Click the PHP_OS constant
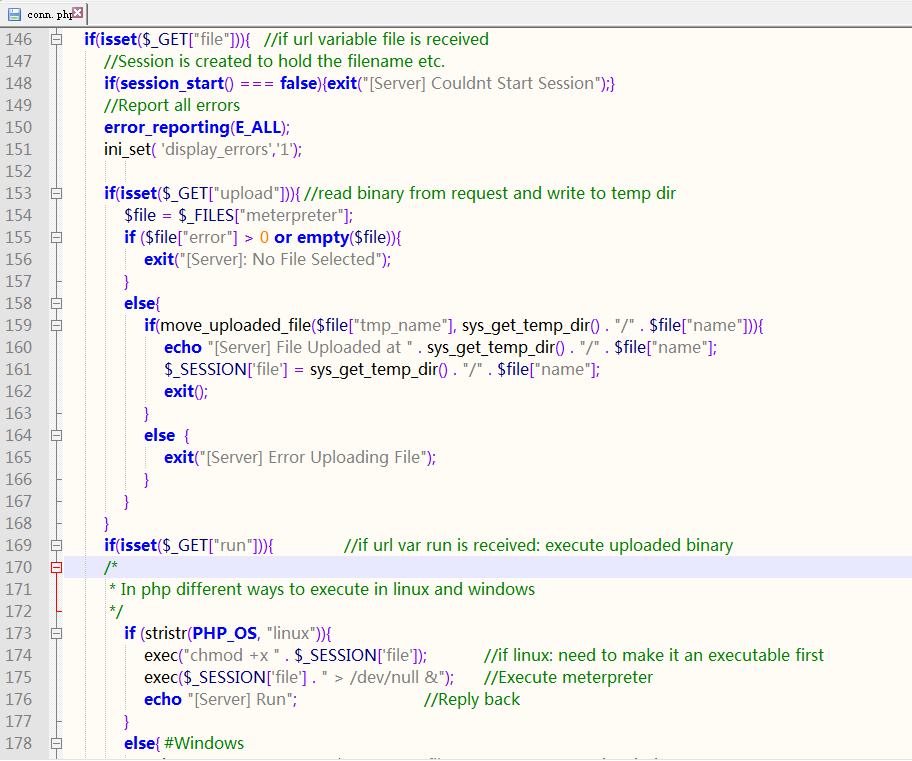912x761 pixels. point(225,634)
